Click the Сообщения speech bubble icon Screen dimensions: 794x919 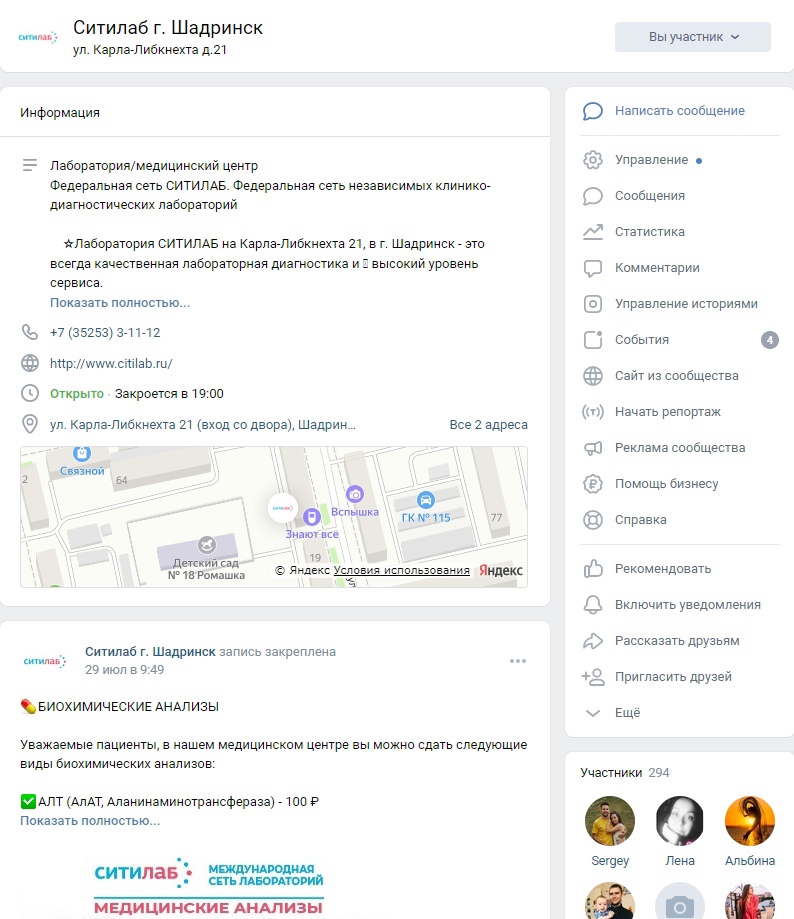(x=592, y=196)
